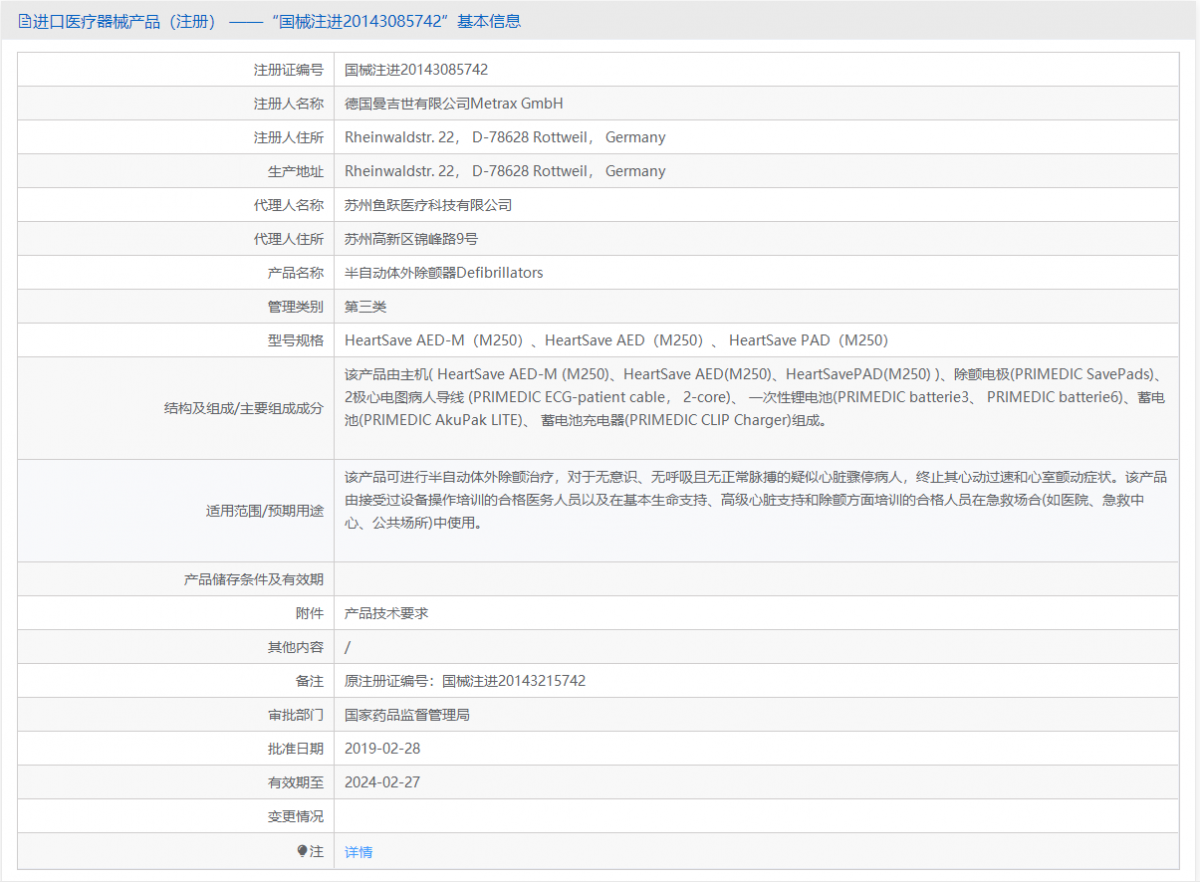Click the 产品储存条件及有效期 label
Image resolution: width=1200 pixels, height=882 pixels.
point(254,579)
